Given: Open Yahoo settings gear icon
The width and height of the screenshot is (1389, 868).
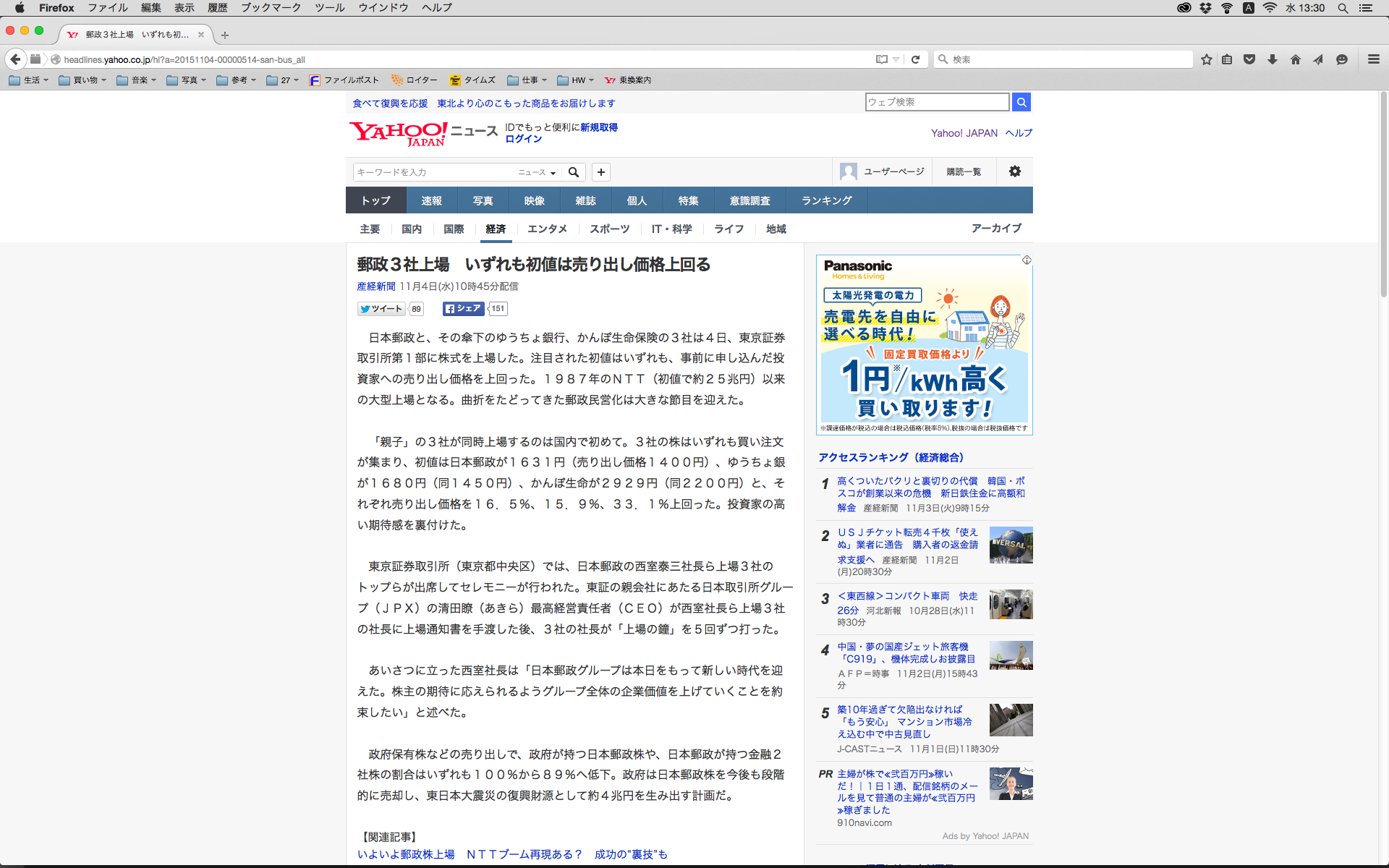Looking at the screenshot, I should click(x=1015, y=171).
